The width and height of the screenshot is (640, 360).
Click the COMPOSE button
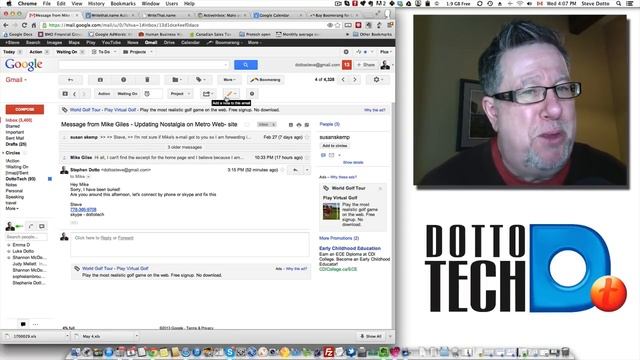[25, 109]
